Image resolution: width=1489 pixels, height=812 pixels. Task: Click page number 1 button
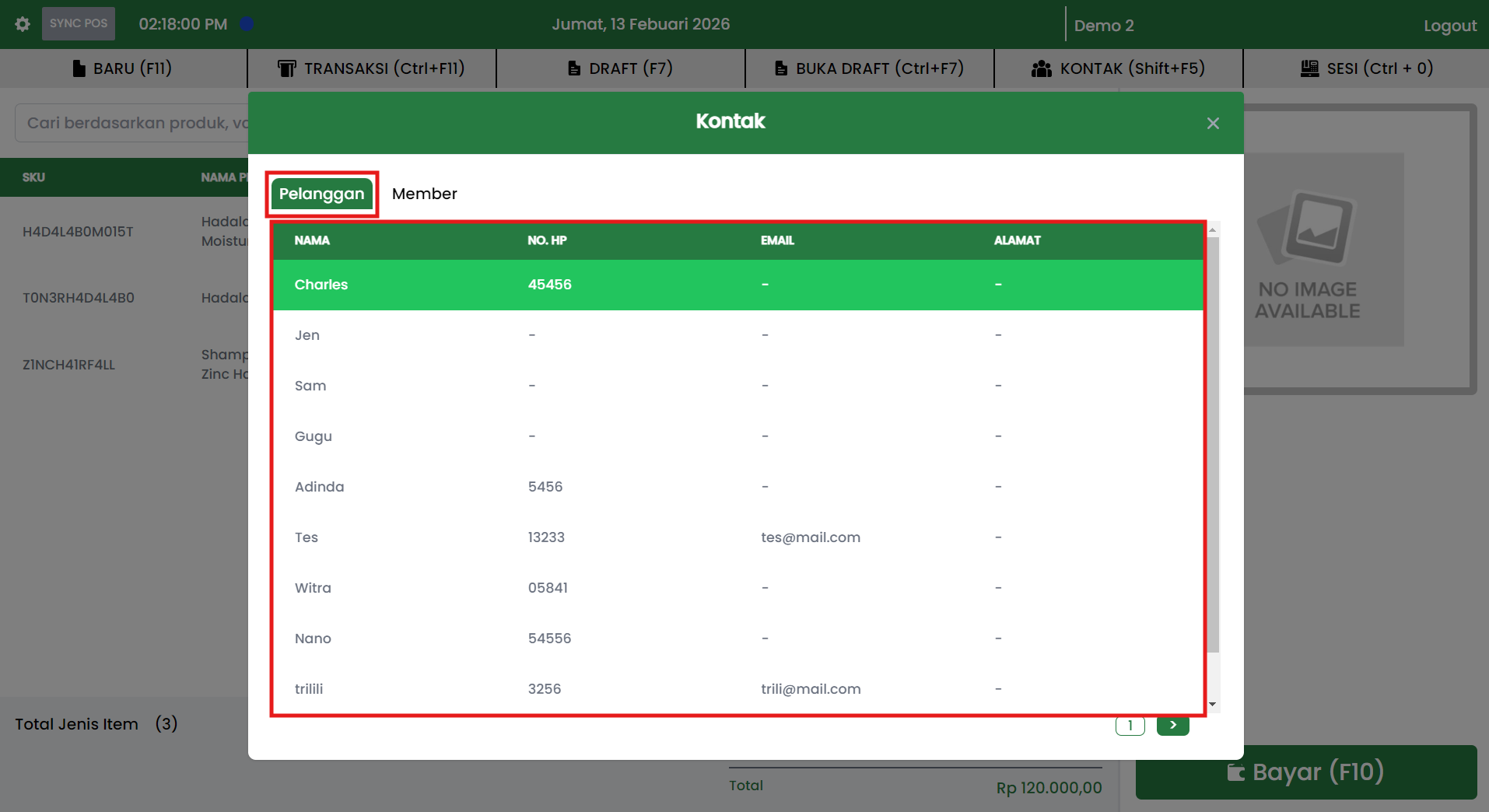[1130, 725]
